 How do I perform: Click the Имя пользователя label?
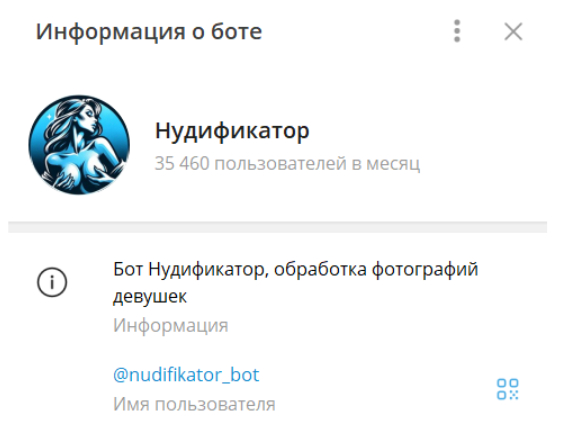pyautogui.click(x=194, y=404)
